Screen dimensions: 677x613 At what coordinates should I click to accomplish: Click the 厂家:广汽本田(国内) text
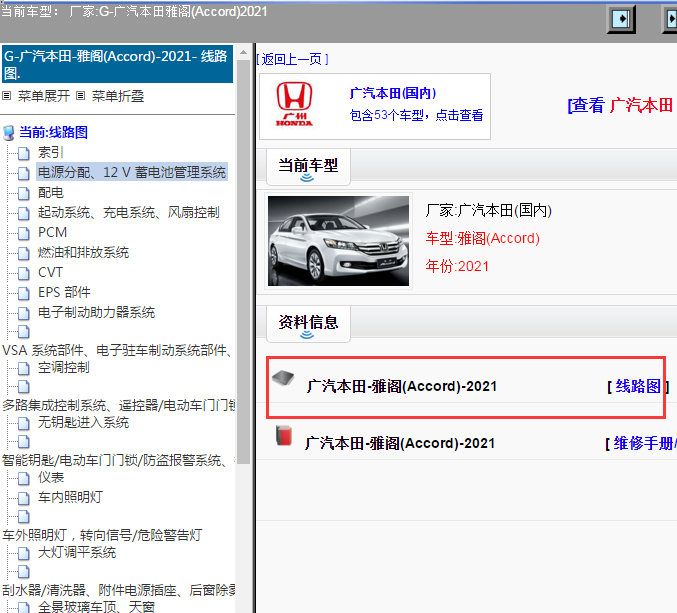click(489, 211)
